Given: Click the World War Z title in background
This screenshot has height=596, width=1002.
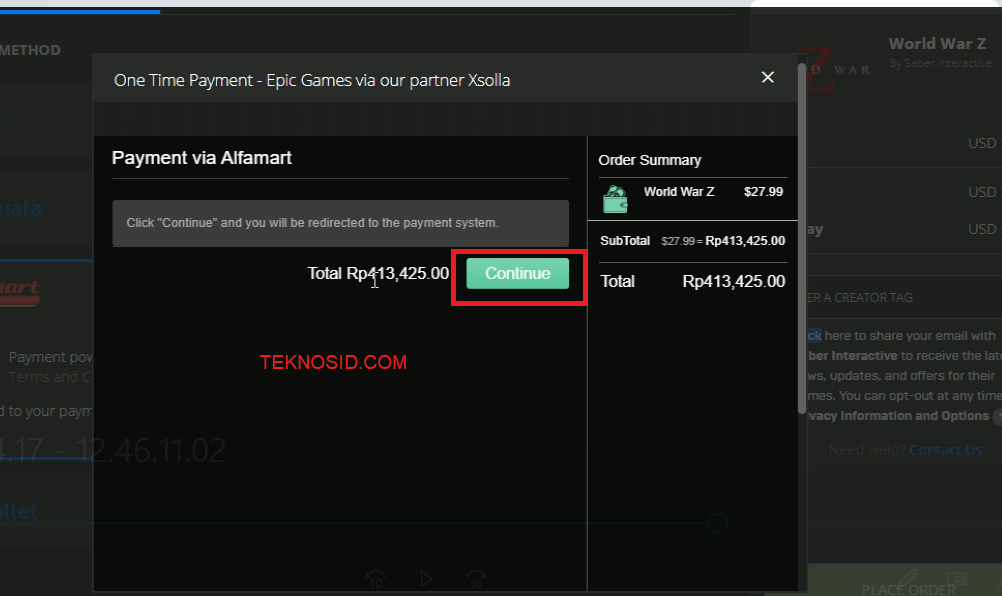Looking at the screenshot, I should coord(937,43).
